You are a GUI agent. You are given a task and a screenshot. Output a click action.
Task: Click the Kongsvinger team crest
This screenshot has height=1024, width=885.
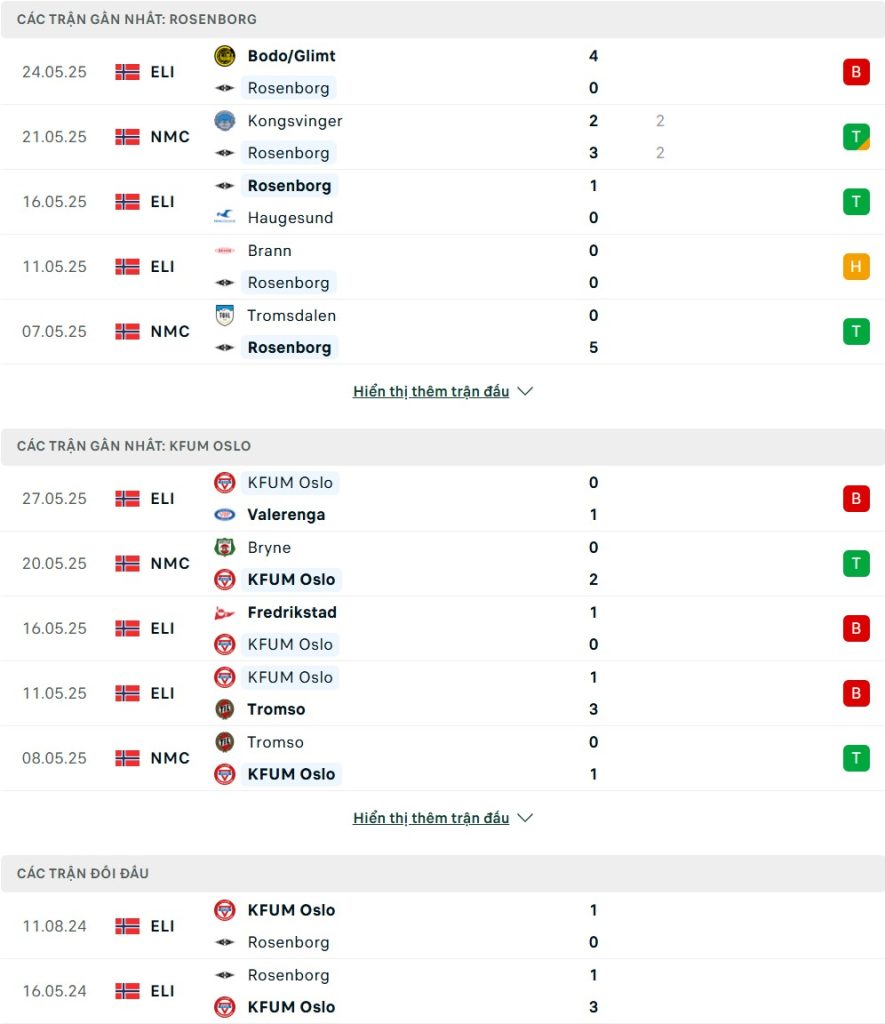click(225, 121)
